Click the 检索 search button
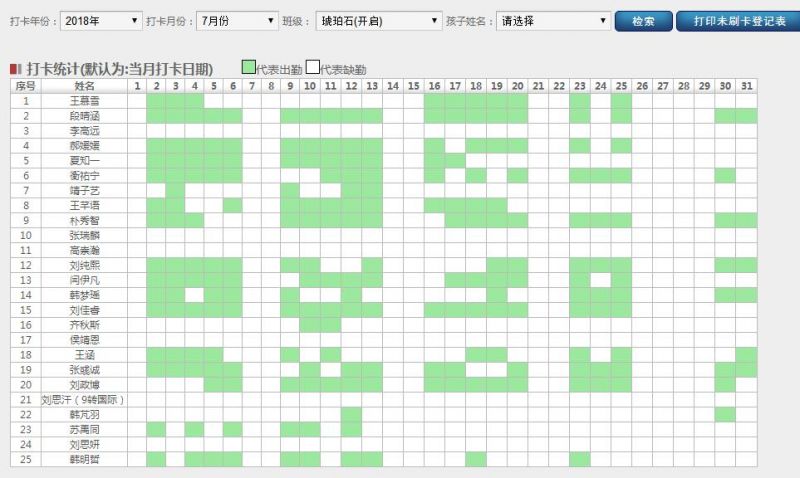 coord(643,21)
